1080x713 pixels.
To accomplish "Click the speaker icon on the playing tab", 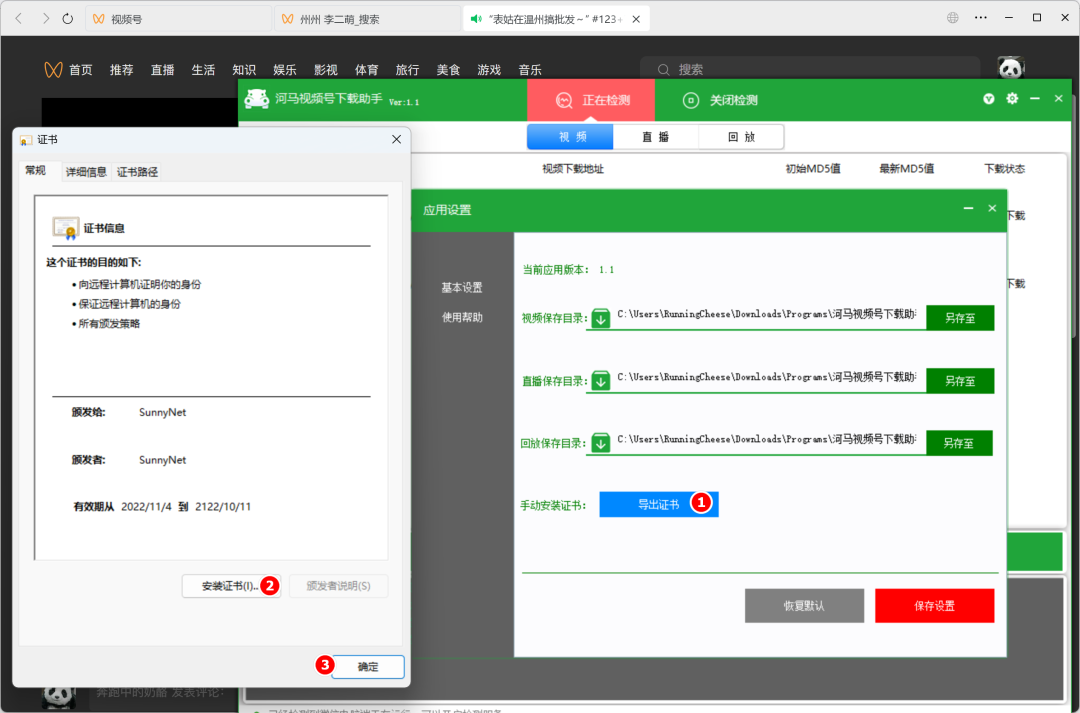I will pyautogui.click(x=475, y=19).
